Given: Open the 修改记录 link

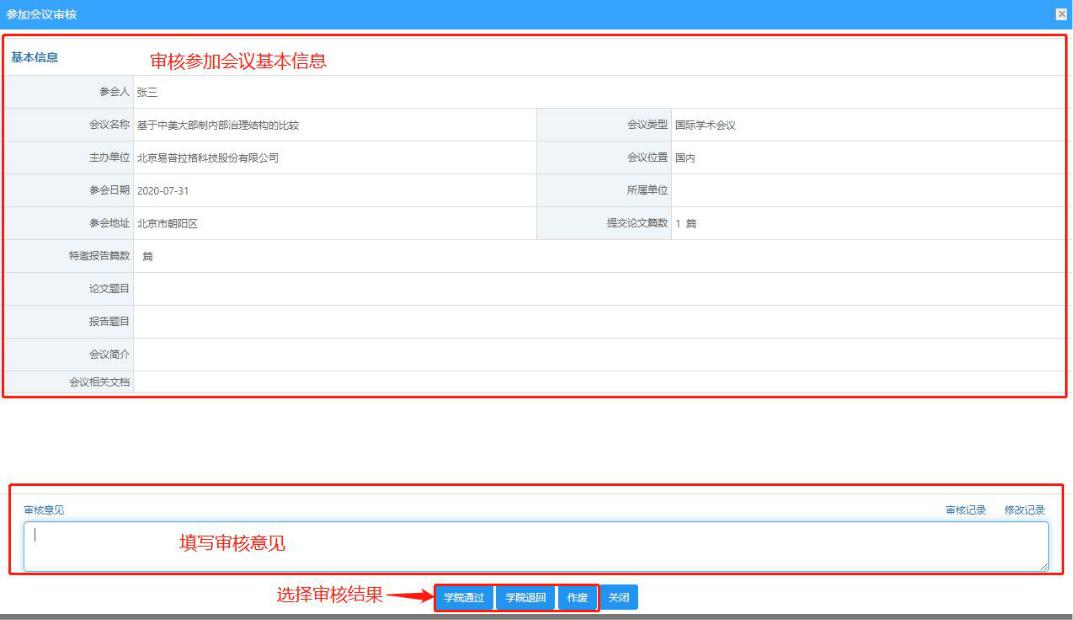Looking at the screenshot, I should click(1024, 510).
